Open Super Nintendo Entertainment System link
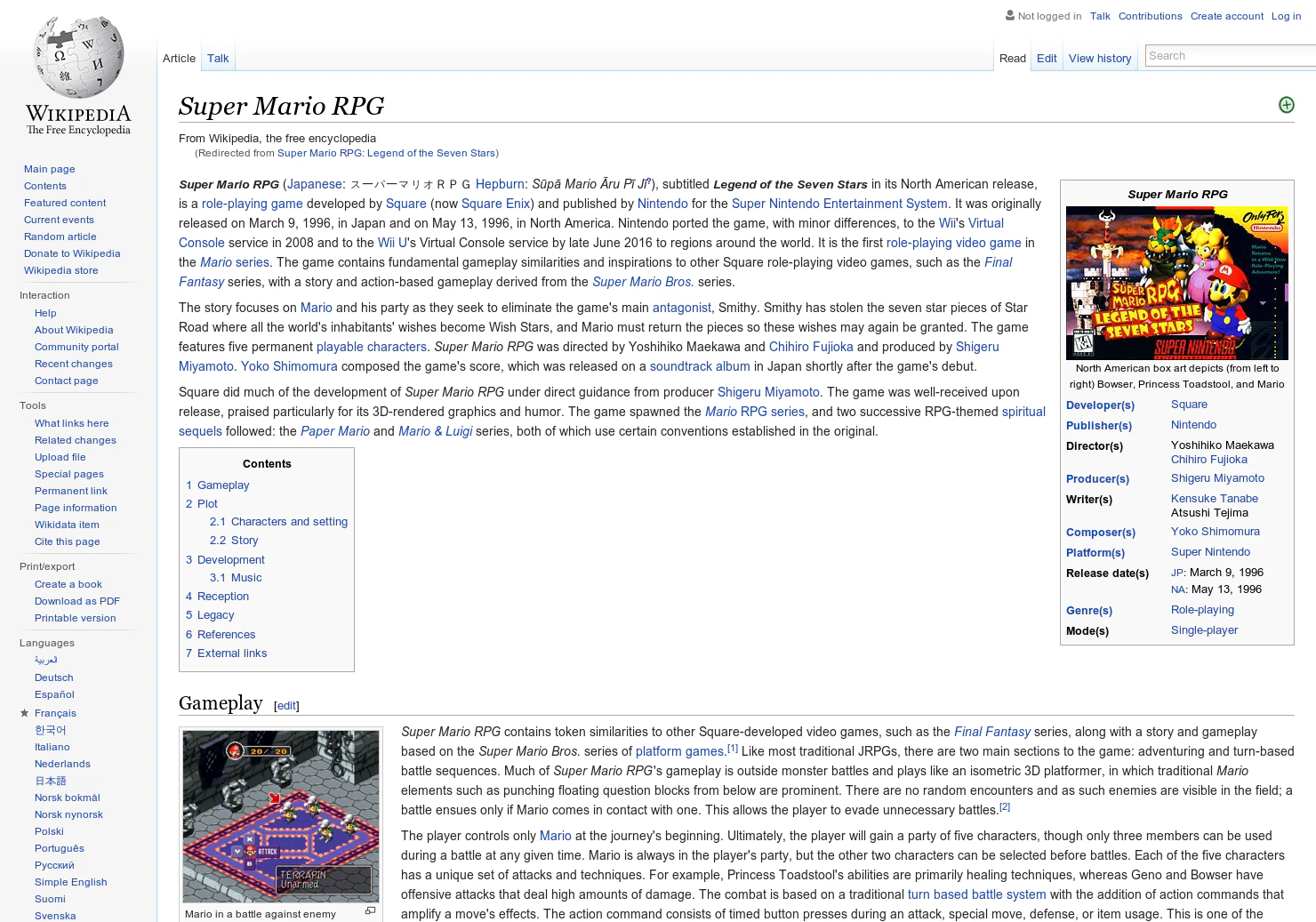Viewport: 1316px width, 922px height. tap(839, 204)
